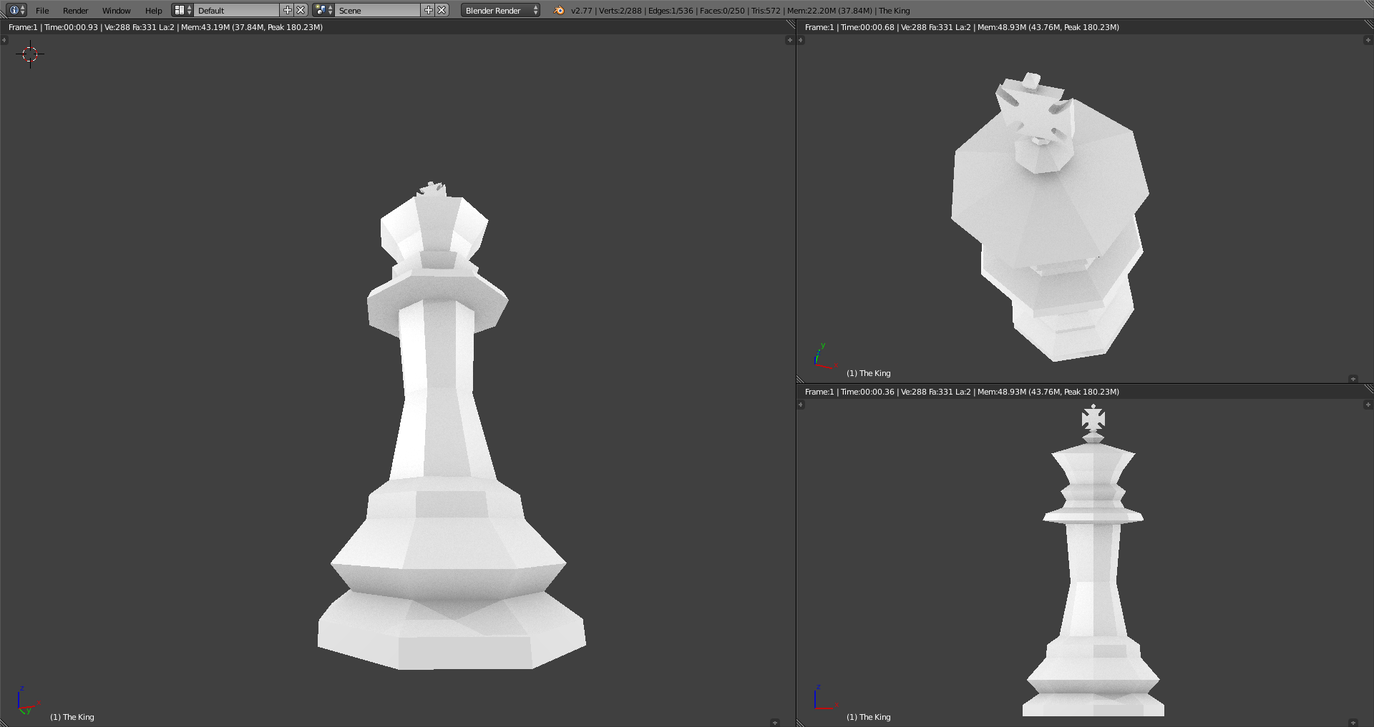Expand the Blender Render engine dropdown
The image size is (1374, 727).
pyautogui.click(x=501, y=10)
